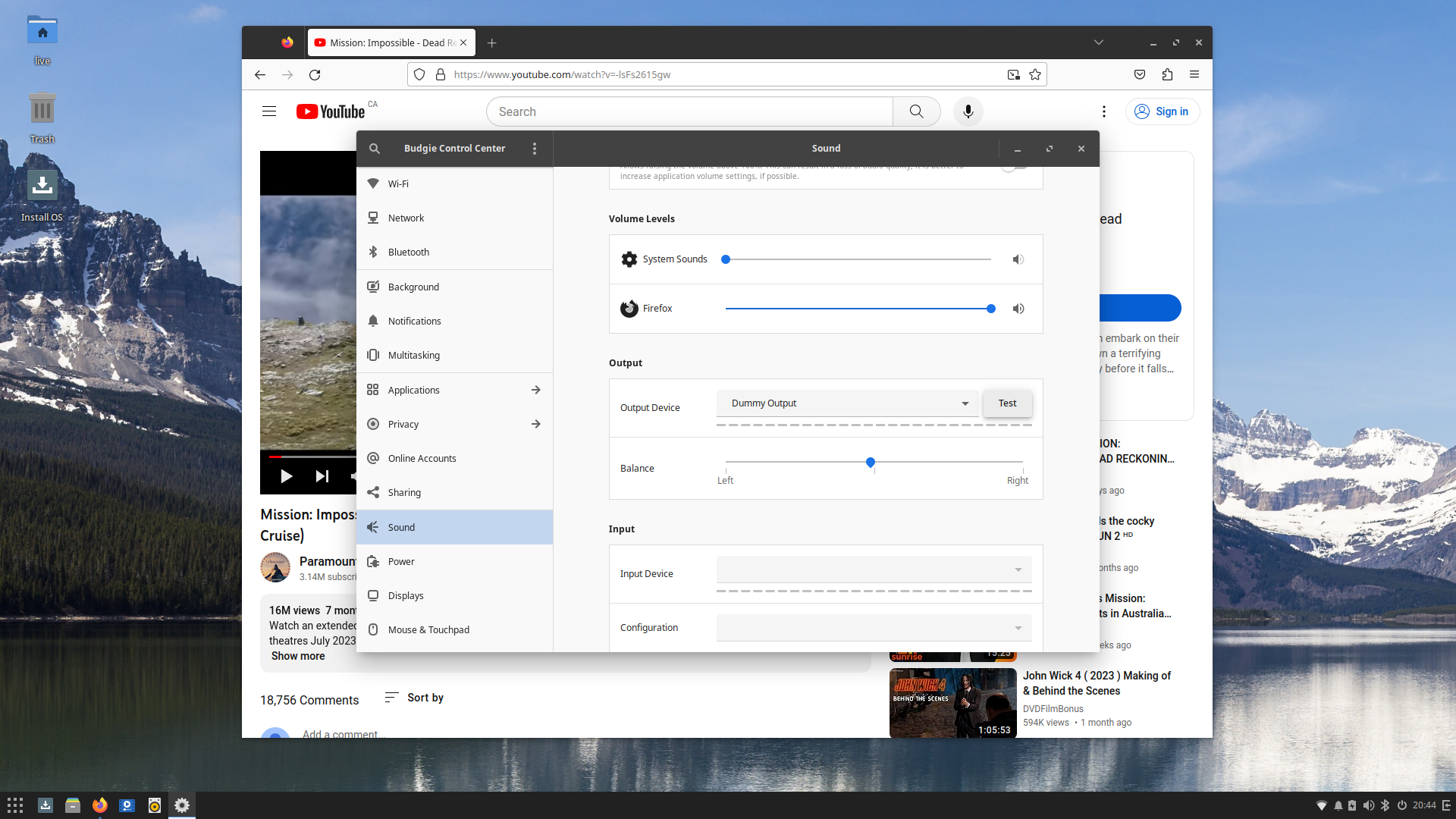
Task: Open the John Wick 4 video thumbnail
Action: (952, 703)
